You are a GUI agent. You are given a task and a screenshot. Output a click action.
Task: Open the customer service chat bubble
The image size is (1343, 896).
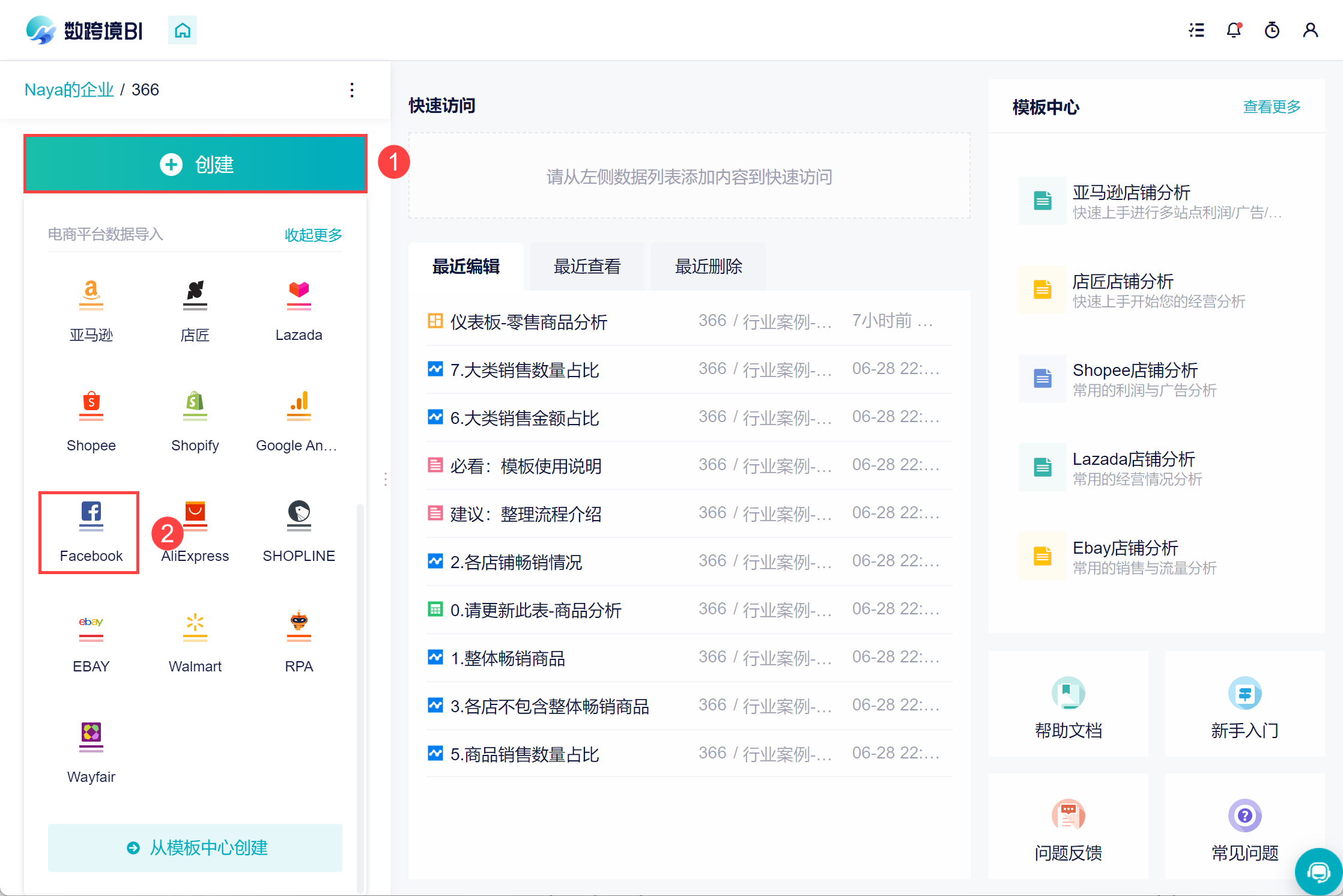[x=1319, y=871]
